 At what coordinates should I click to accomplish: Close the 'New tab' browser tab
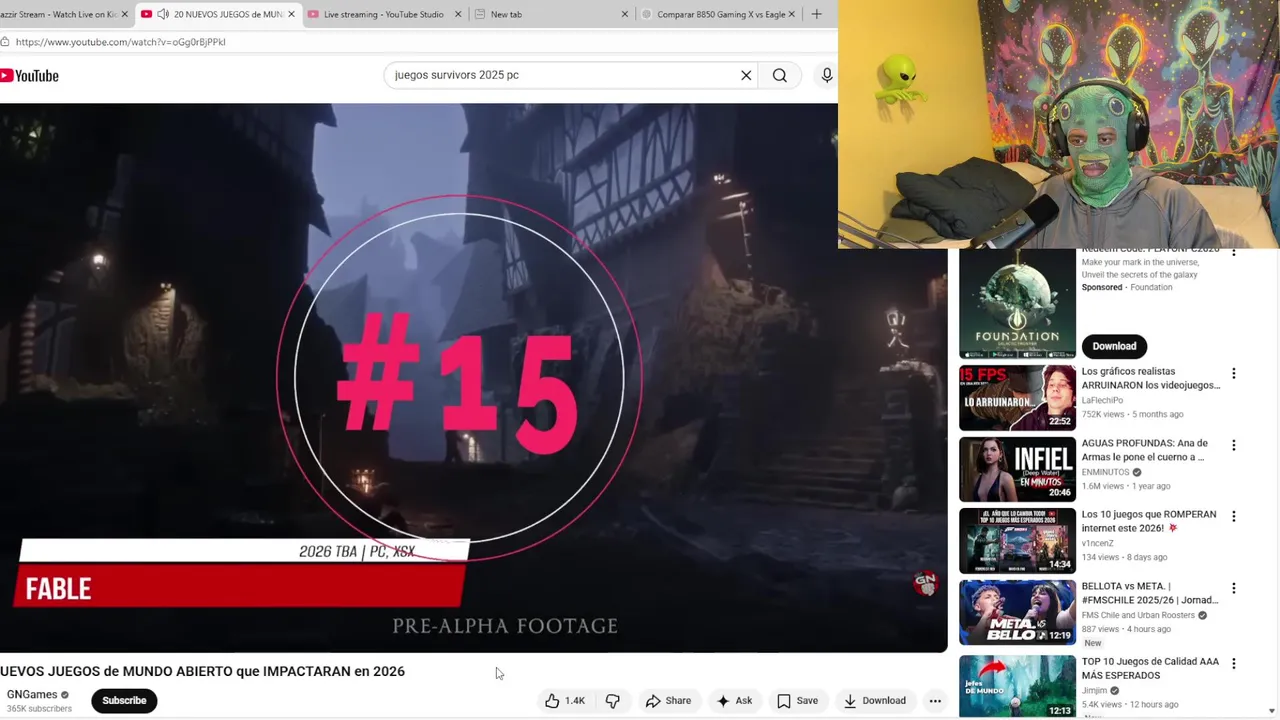625,14
